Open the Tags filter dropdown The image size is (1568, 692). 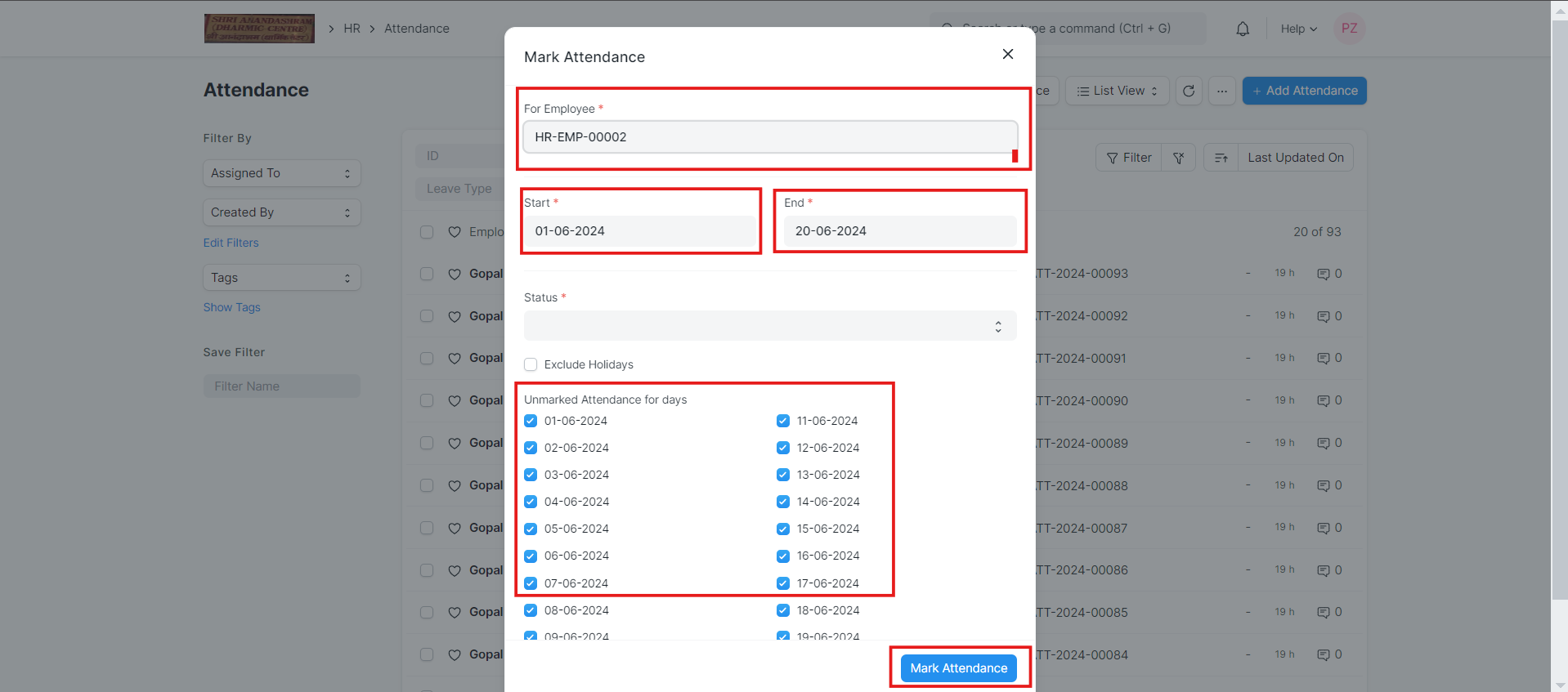click(x=282, y=278)
